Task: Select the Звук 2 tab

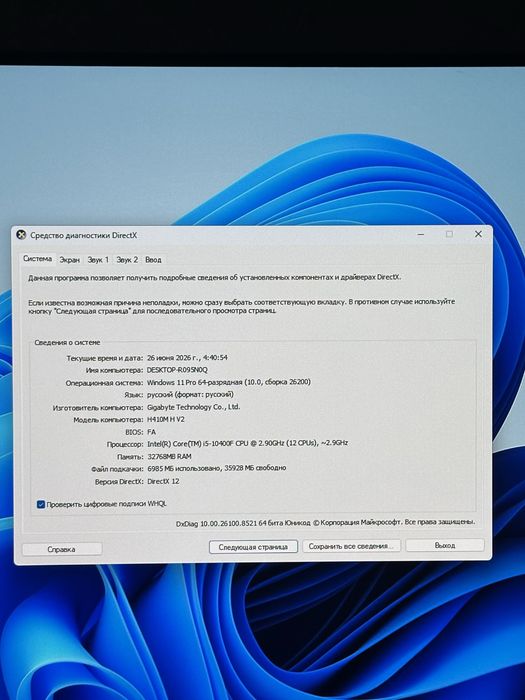Action: tap(127, 259)
